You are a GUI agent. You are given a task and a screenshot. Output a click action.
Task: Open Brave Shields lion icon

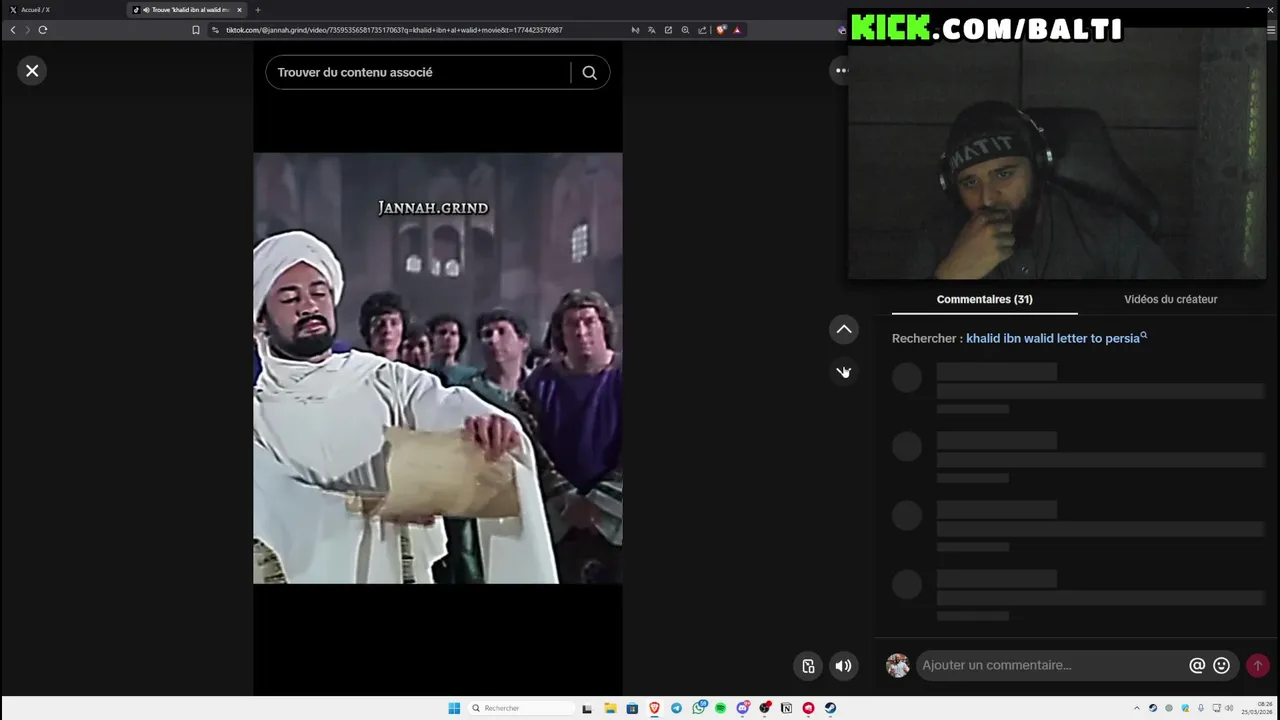click(x=721, y=30)
